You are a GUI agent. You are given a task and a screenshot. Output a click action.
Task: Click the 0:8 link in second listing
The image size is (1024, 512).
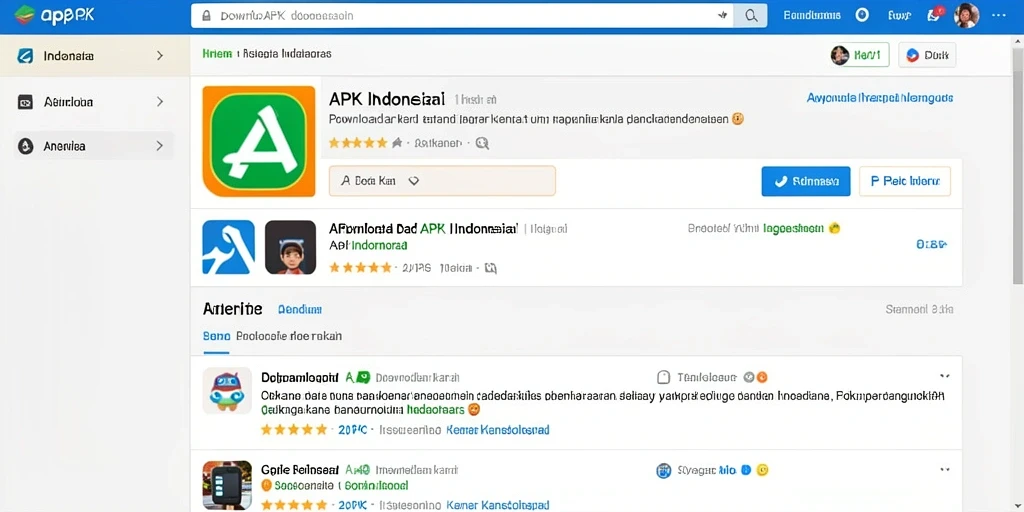tap(932, 245)
